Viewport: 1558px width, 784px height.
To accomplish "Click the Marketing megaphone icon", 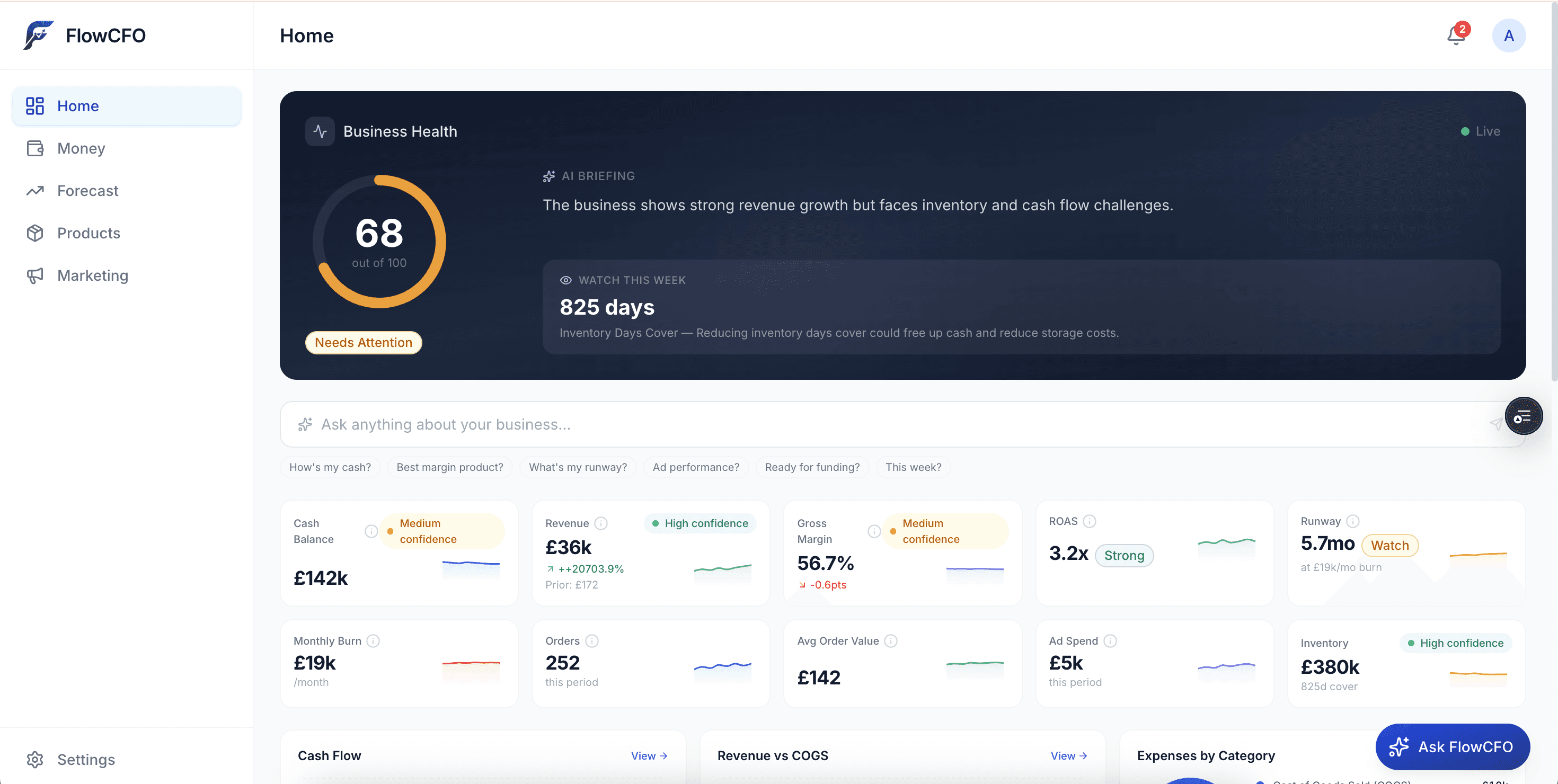I will pos(35,275).
